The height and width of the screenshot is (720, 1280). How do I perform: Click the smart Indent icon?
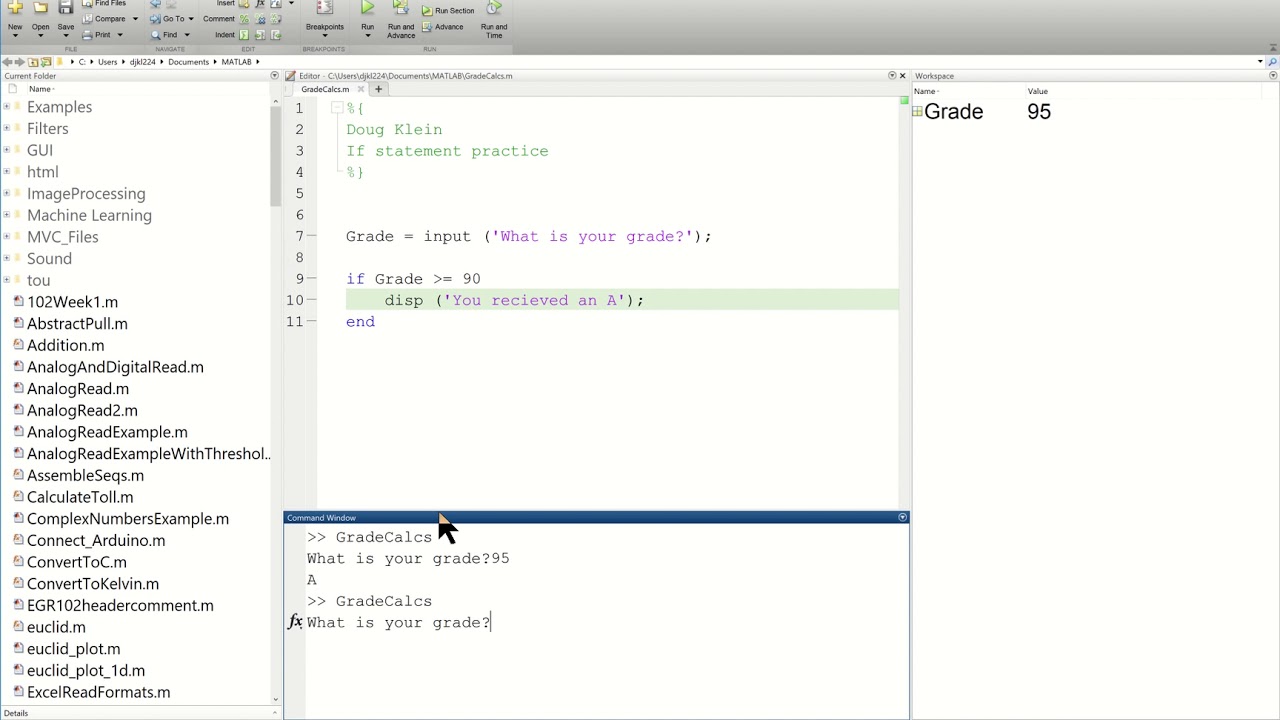[x=244, y=35]
